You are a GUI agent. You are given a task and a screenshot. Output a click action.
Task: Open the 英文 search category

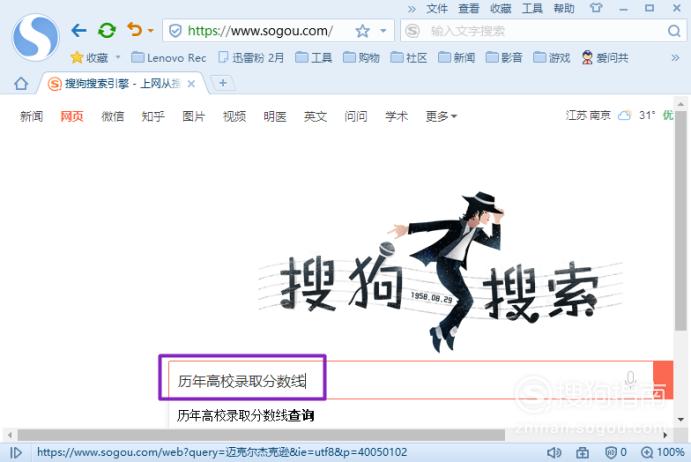[x=315, y=116]
